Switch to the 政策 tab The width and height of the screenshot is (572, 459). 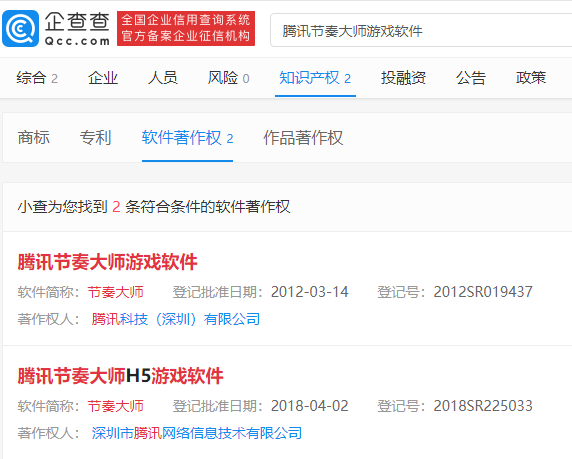point(531,78)
